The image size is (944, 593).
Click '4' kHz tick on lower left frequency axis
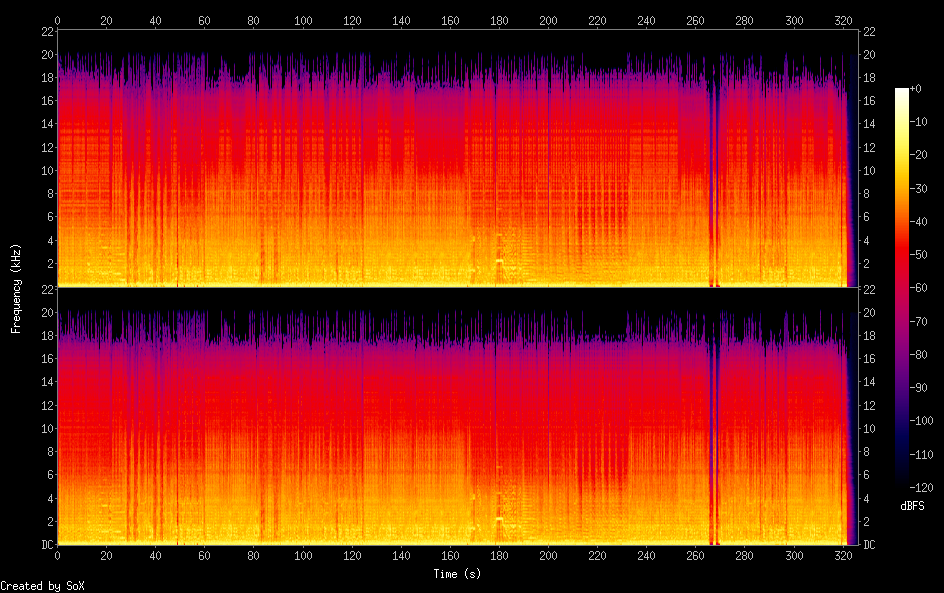(51, 498)
